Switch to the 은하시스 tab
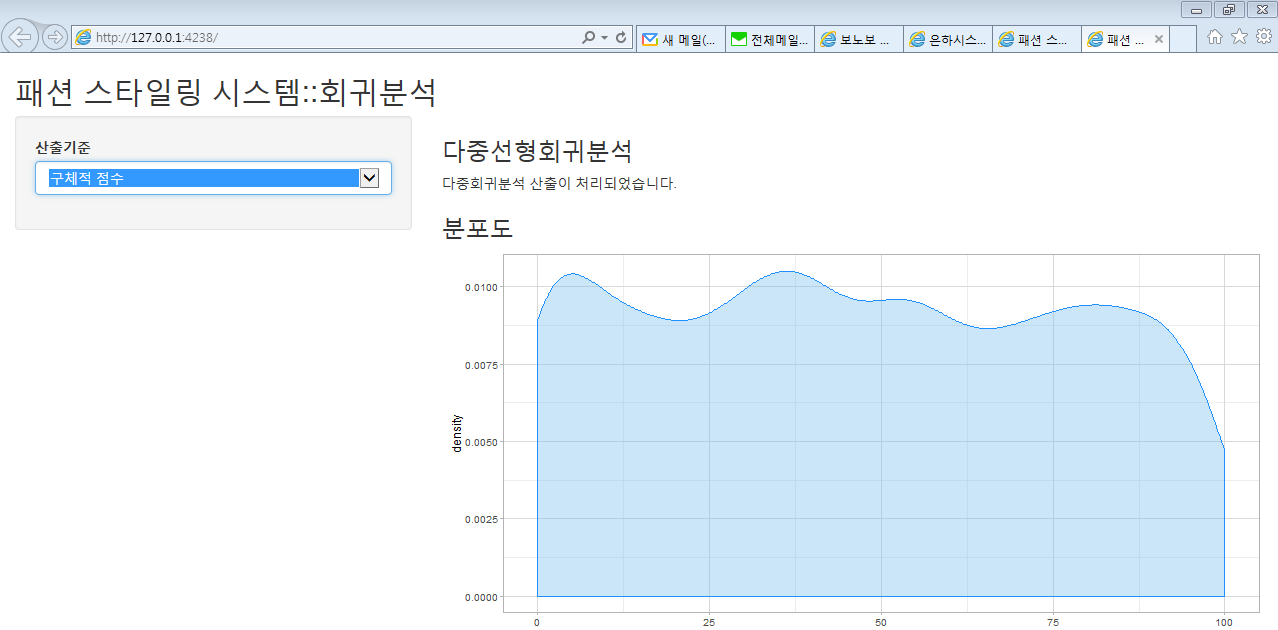The width and height of the screenshot is (1278, 630). coord(947,40)
